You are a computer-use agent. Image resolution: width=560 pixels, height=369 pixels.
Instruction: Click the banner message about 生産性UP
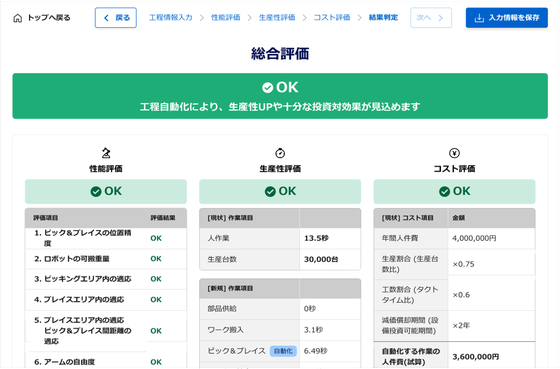click(x=280, y=106)
